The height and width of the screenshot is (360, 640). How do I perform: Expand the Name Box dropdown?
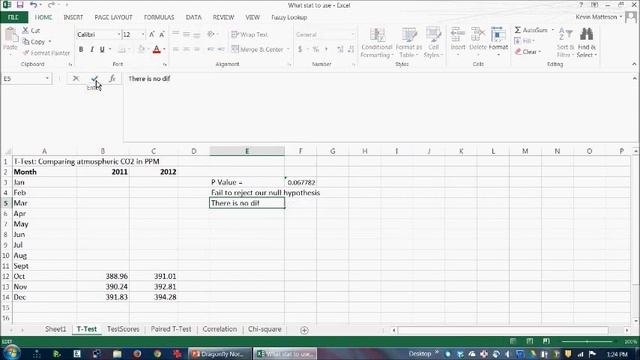[x=47, y=78]
